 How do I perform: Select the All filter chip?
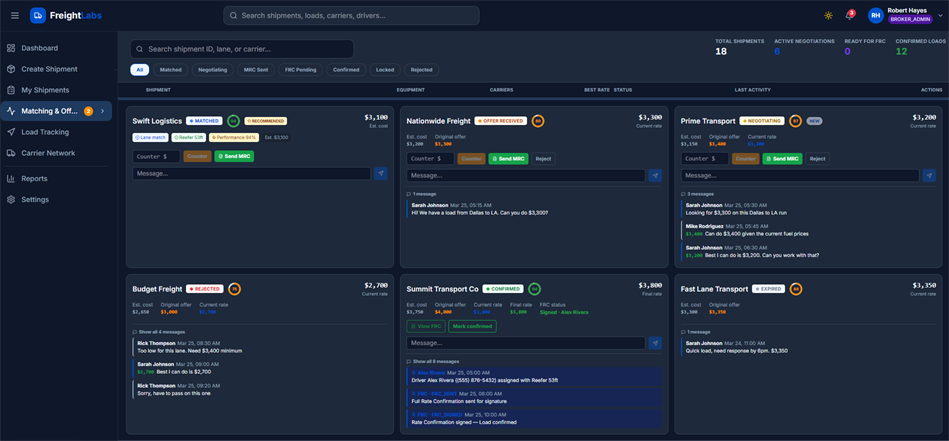pyautogui.click(x=140, y=70)
